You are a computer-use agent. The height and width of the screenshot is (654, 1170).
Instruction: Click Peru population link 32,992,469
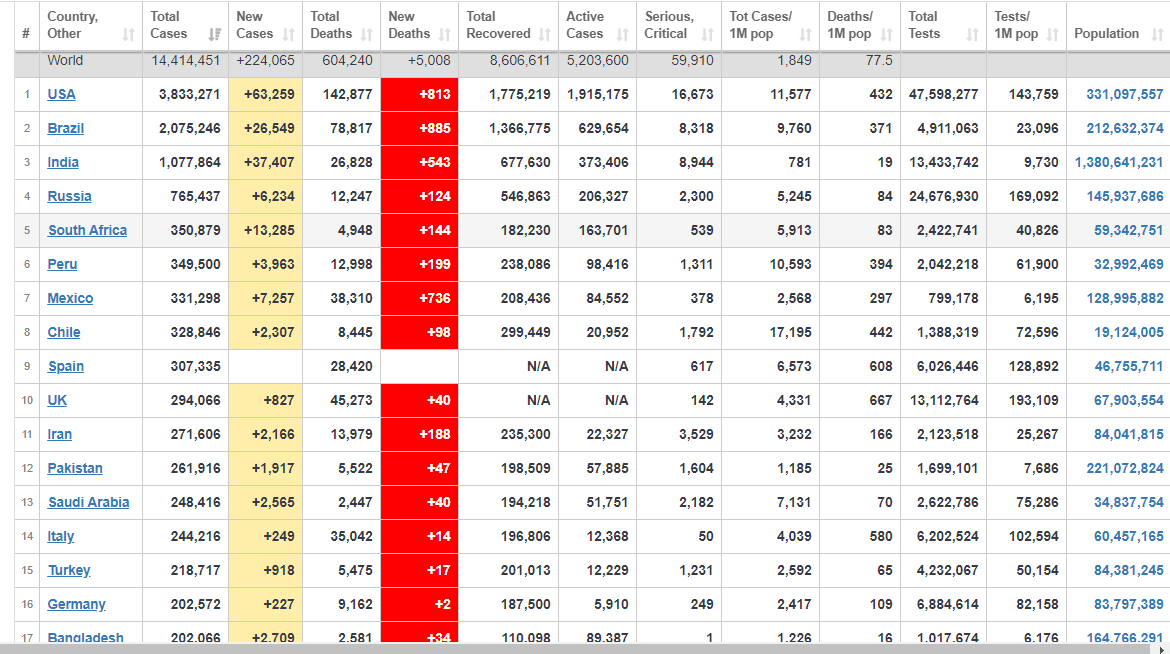(x=1128, y=264)
